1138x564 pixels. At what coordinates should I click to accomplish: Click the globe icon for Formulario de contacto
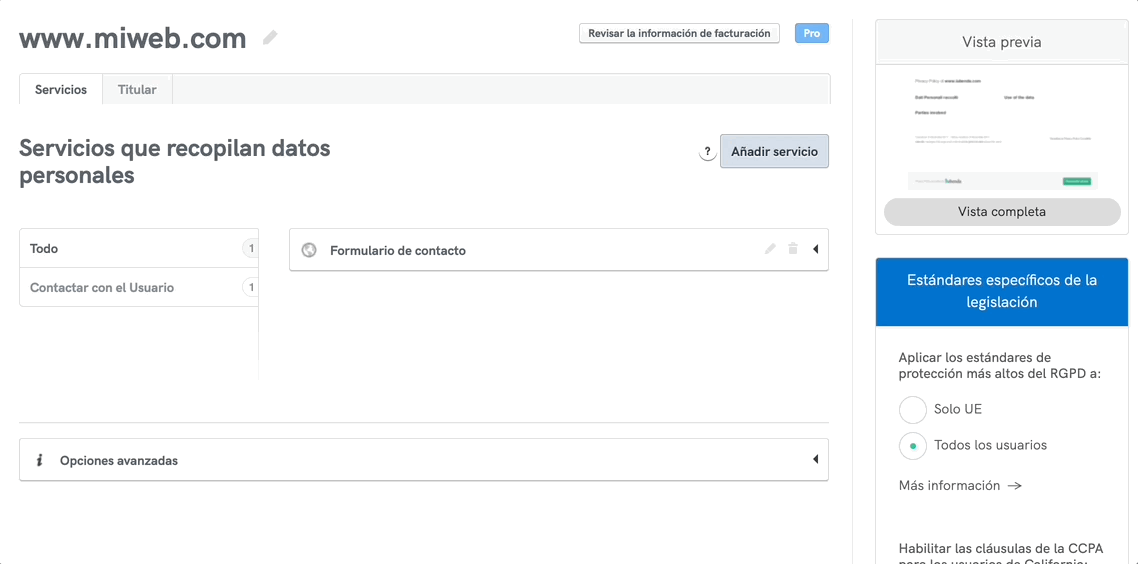pos(309,250)
